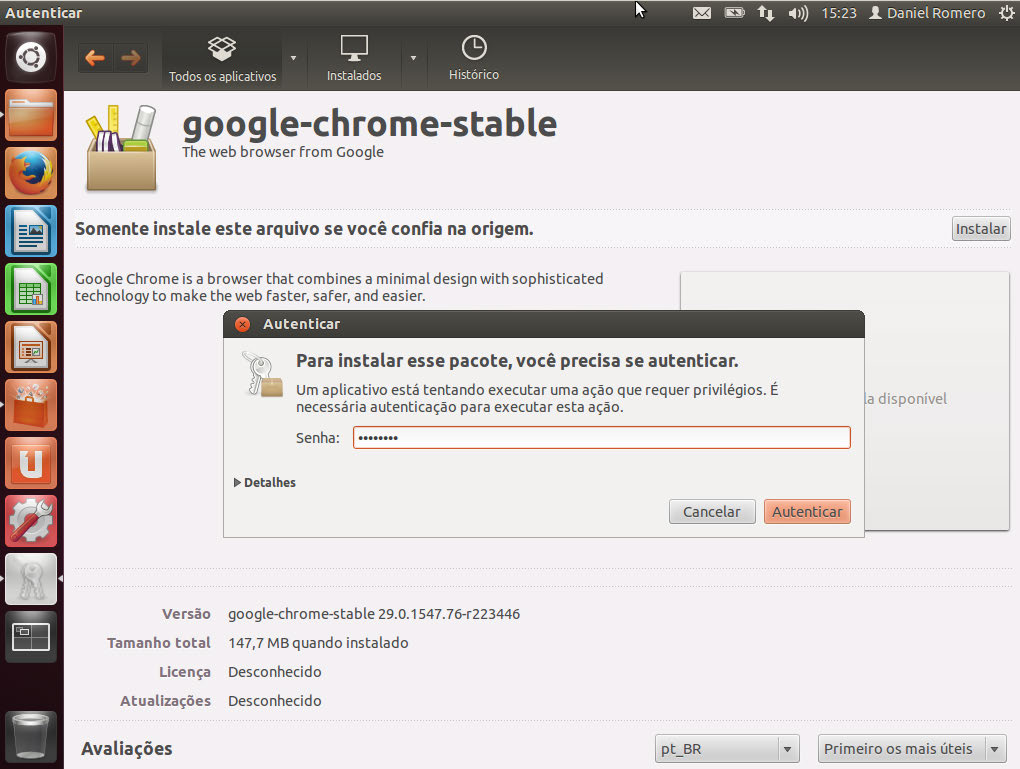Open the mail indicator in the top panel
1020x769 pixels.
(x=701, y=13)
